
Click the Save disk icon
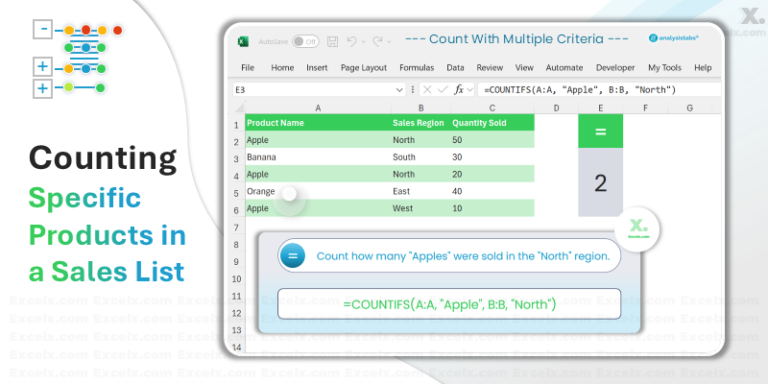click(x=332, y=42)
